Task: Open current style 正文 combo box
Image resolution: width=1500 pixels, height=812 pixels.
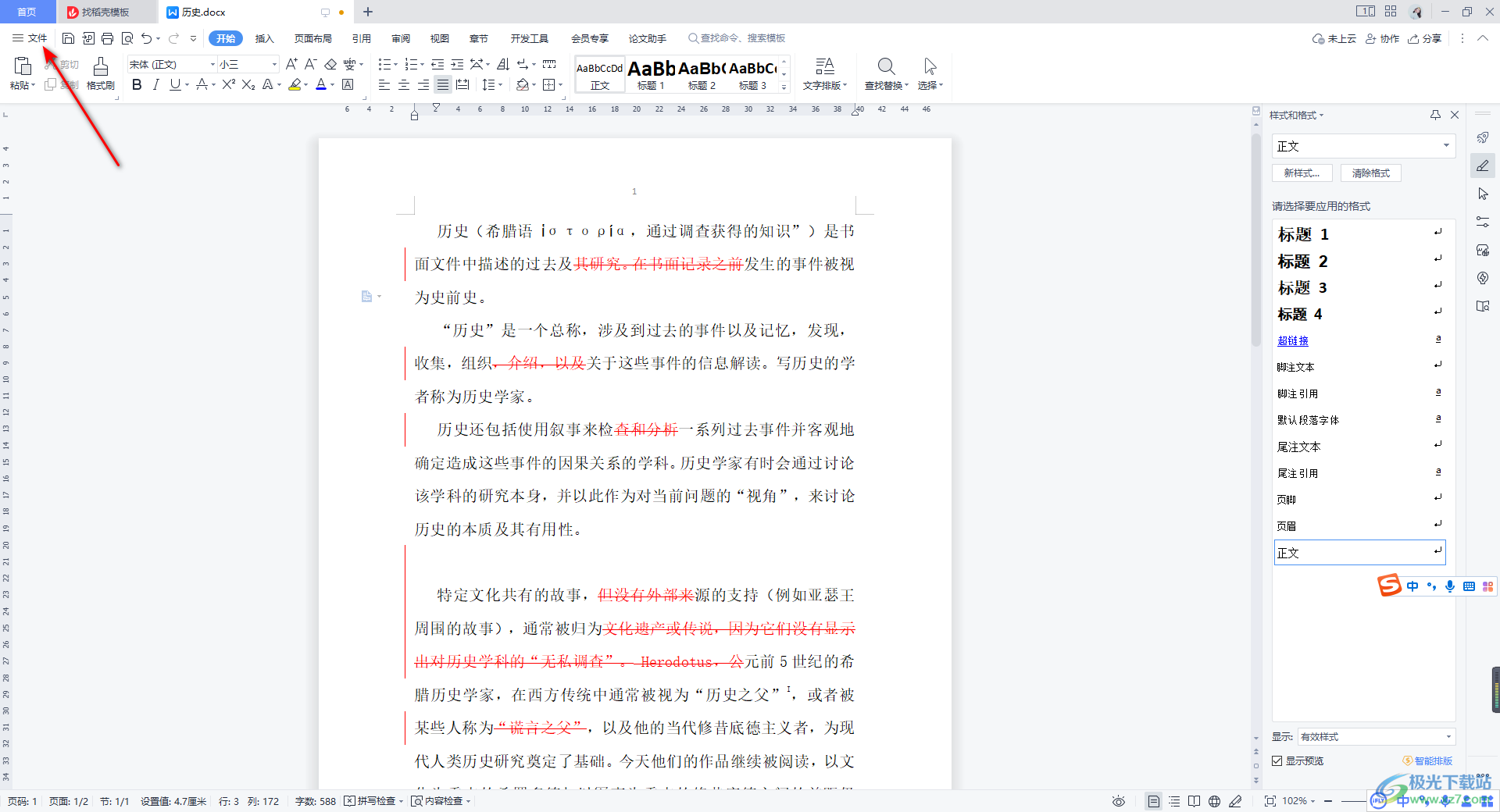Action: [x=1363, y=146]
